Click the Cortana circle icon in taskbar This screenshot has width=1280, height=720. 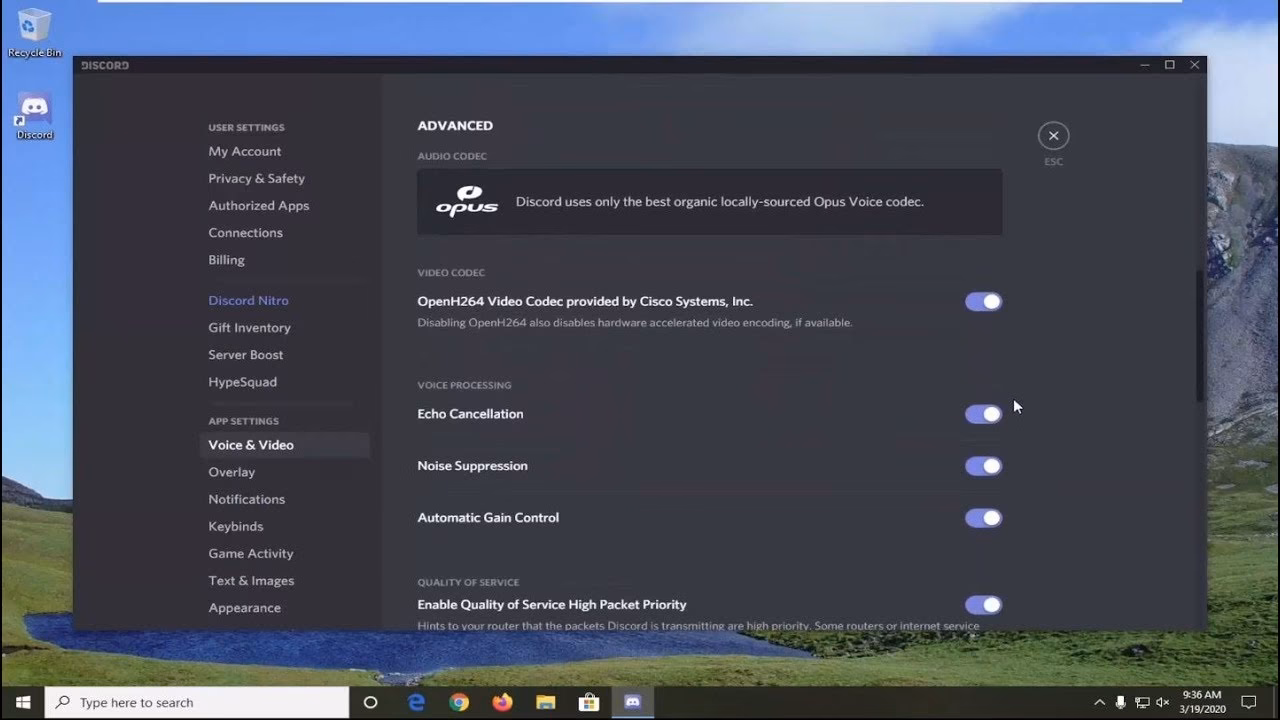pyautogui.click(x=370, y=702)
